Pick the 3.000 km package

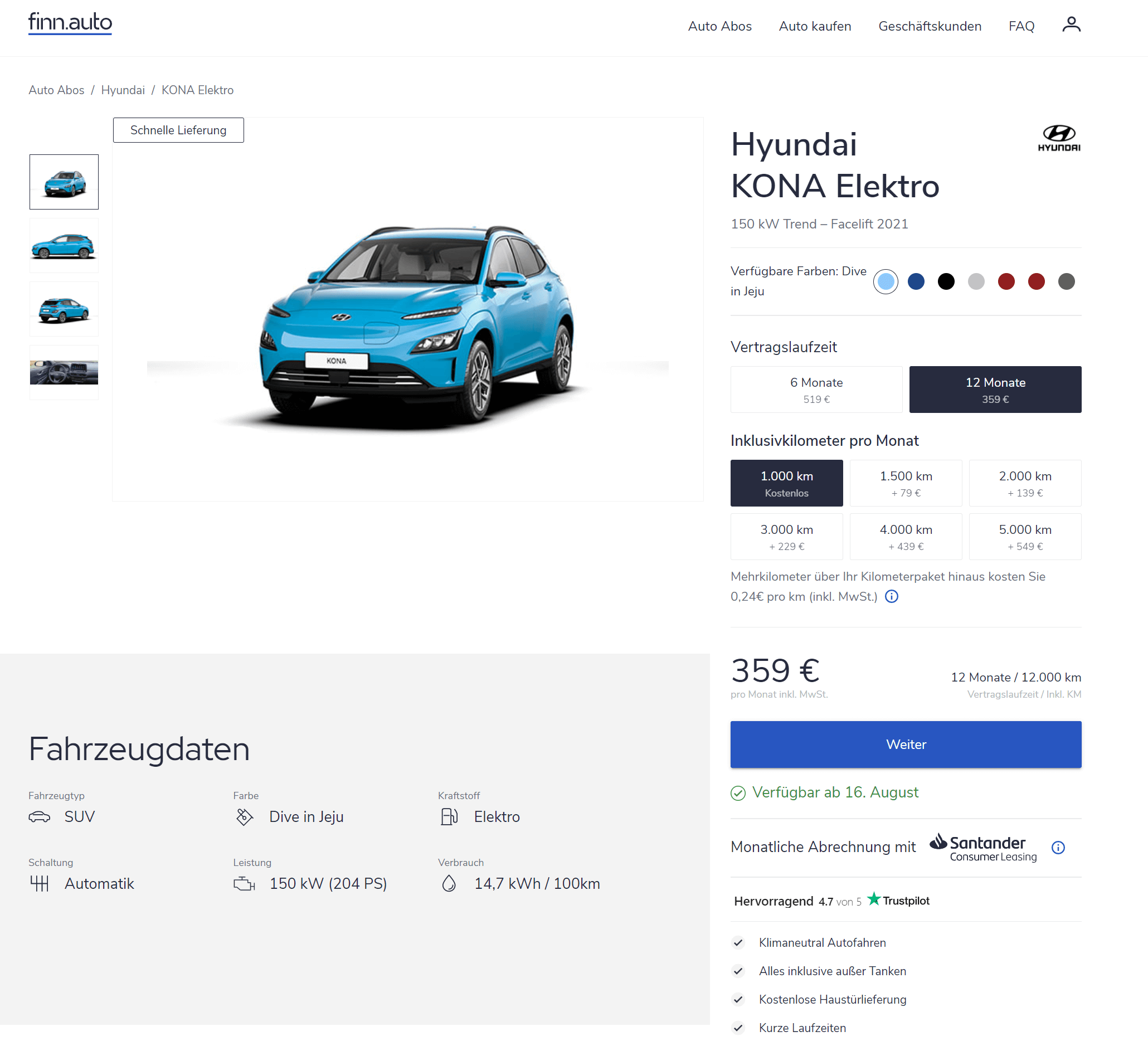pyautogui.click(x=786, y=537)
